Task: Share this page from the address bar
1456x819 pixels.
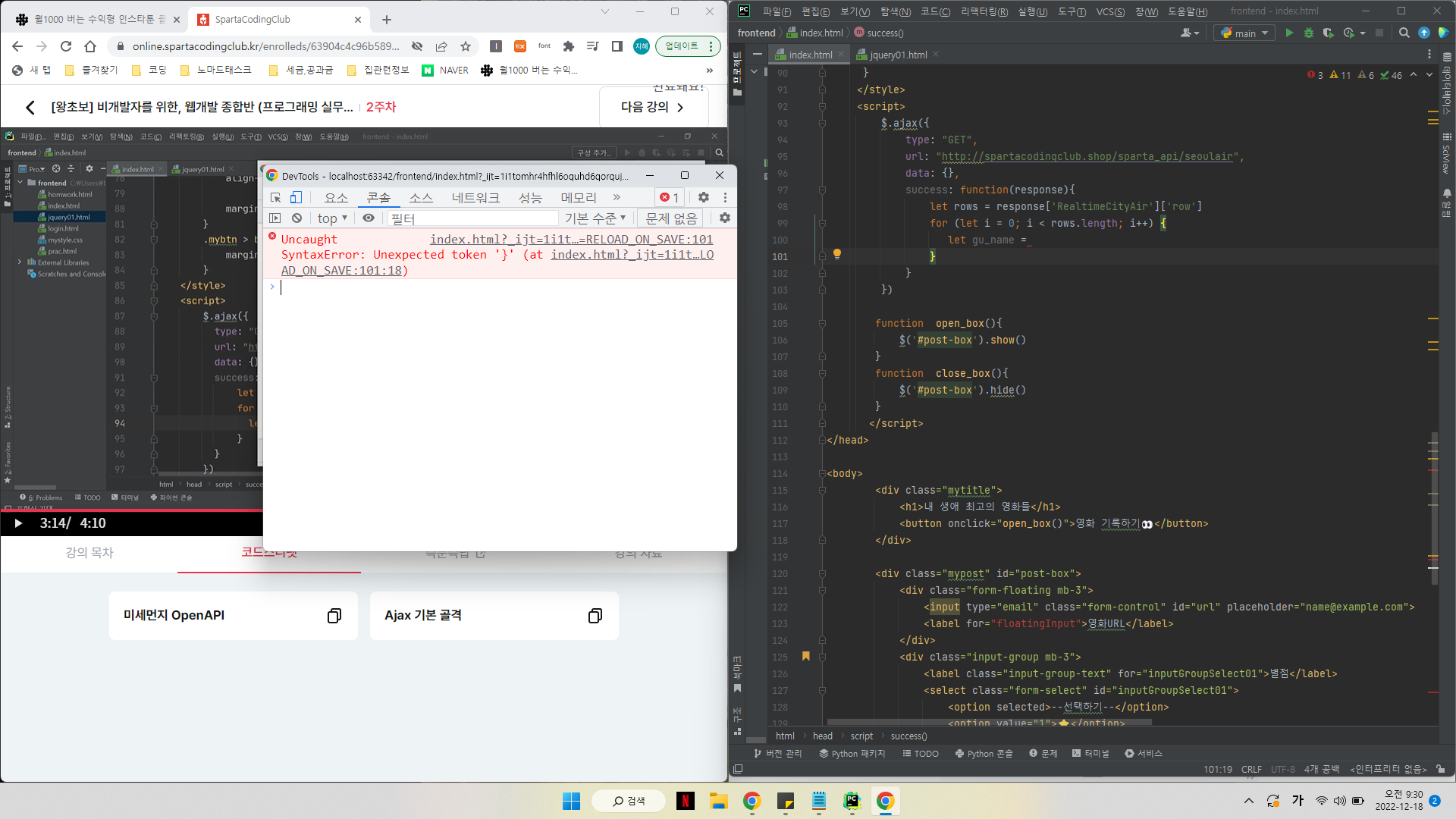Action: (441, 46)
